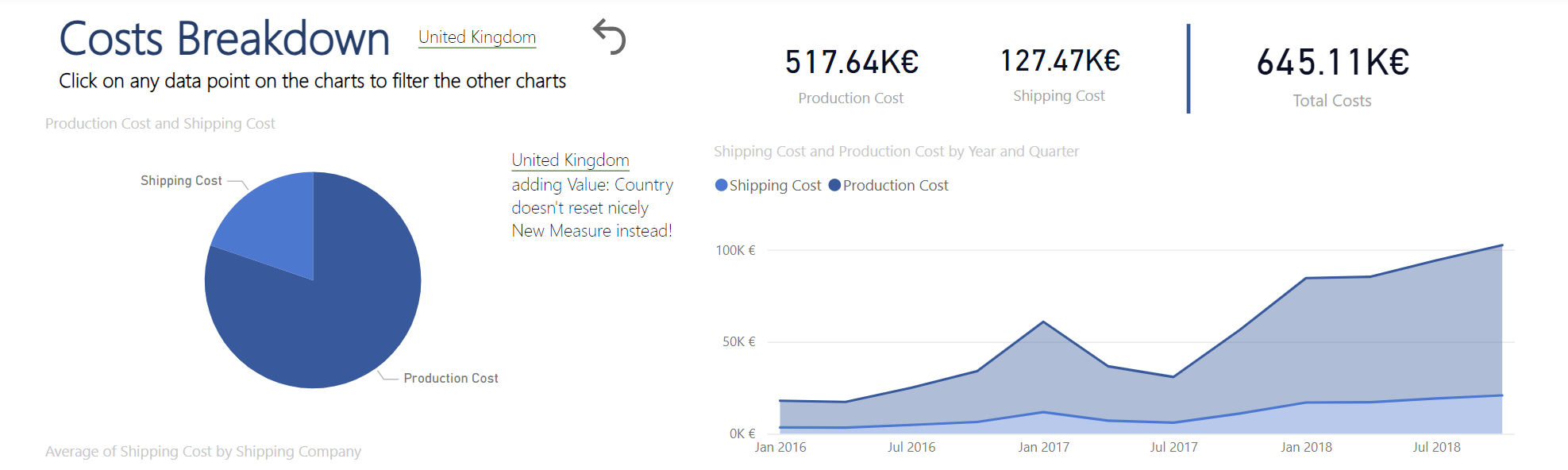Click the Jul 2018 axis label
The width and height of the screenshot is (1568, 470).
tap(1435, 447)
